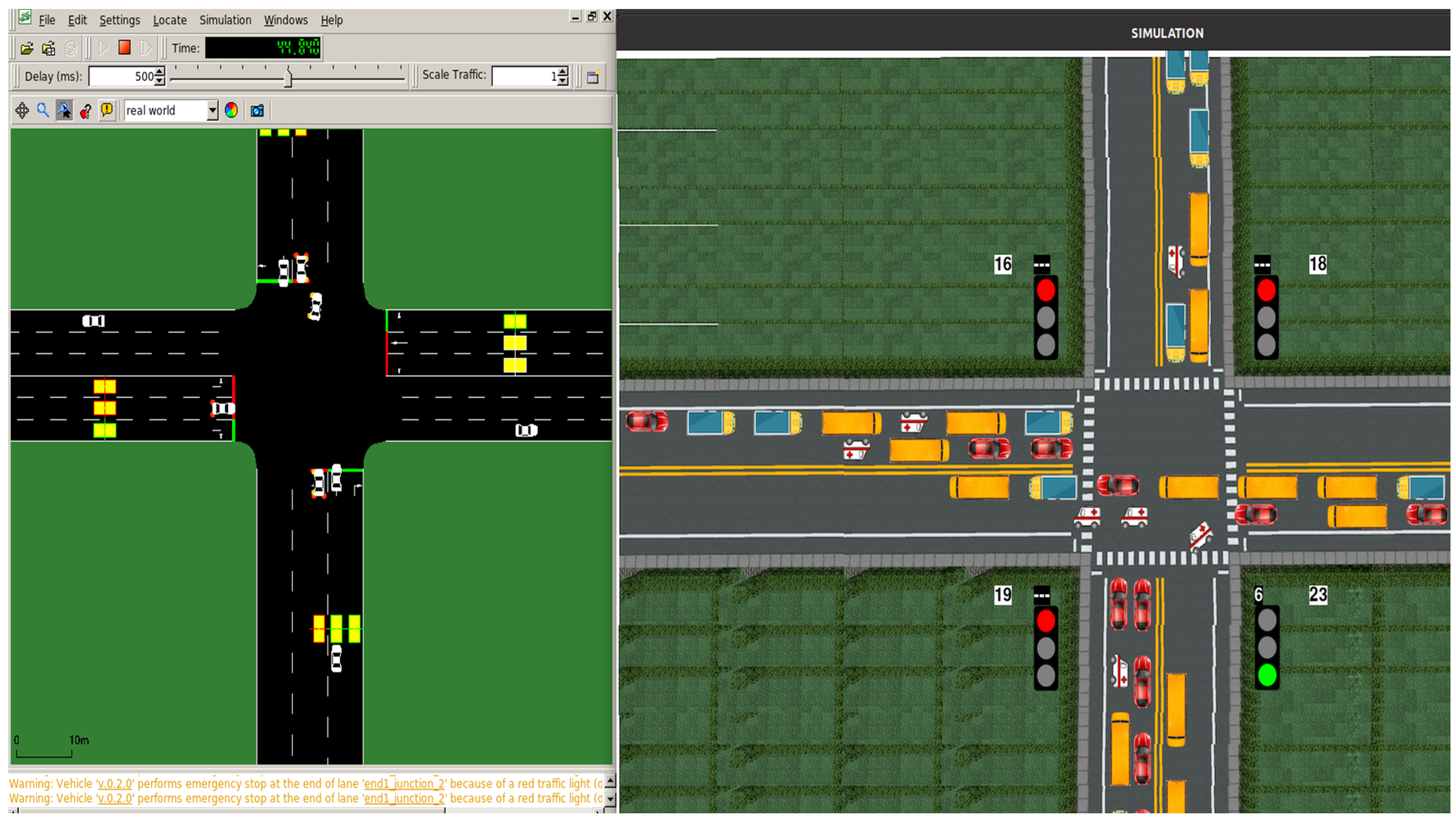
Task: Stop the simulation with red square
Action: click(125, 47)
